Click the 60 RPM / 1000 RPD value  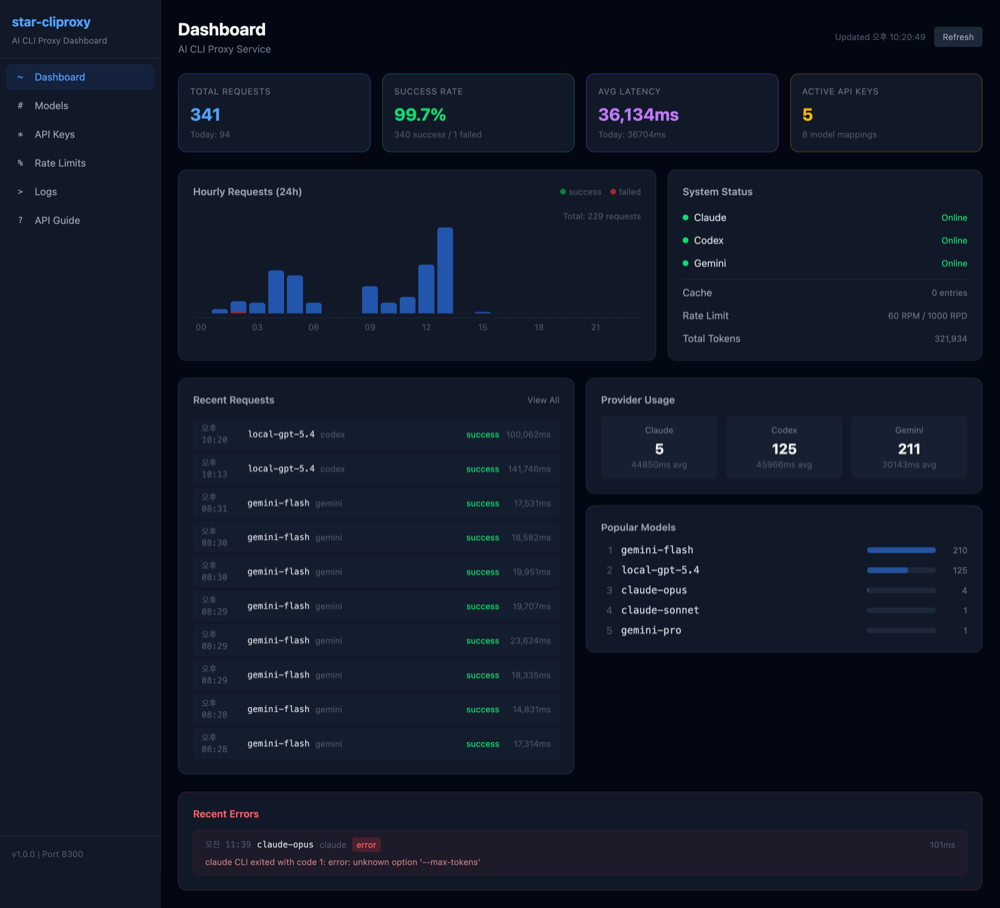point(927,316)
